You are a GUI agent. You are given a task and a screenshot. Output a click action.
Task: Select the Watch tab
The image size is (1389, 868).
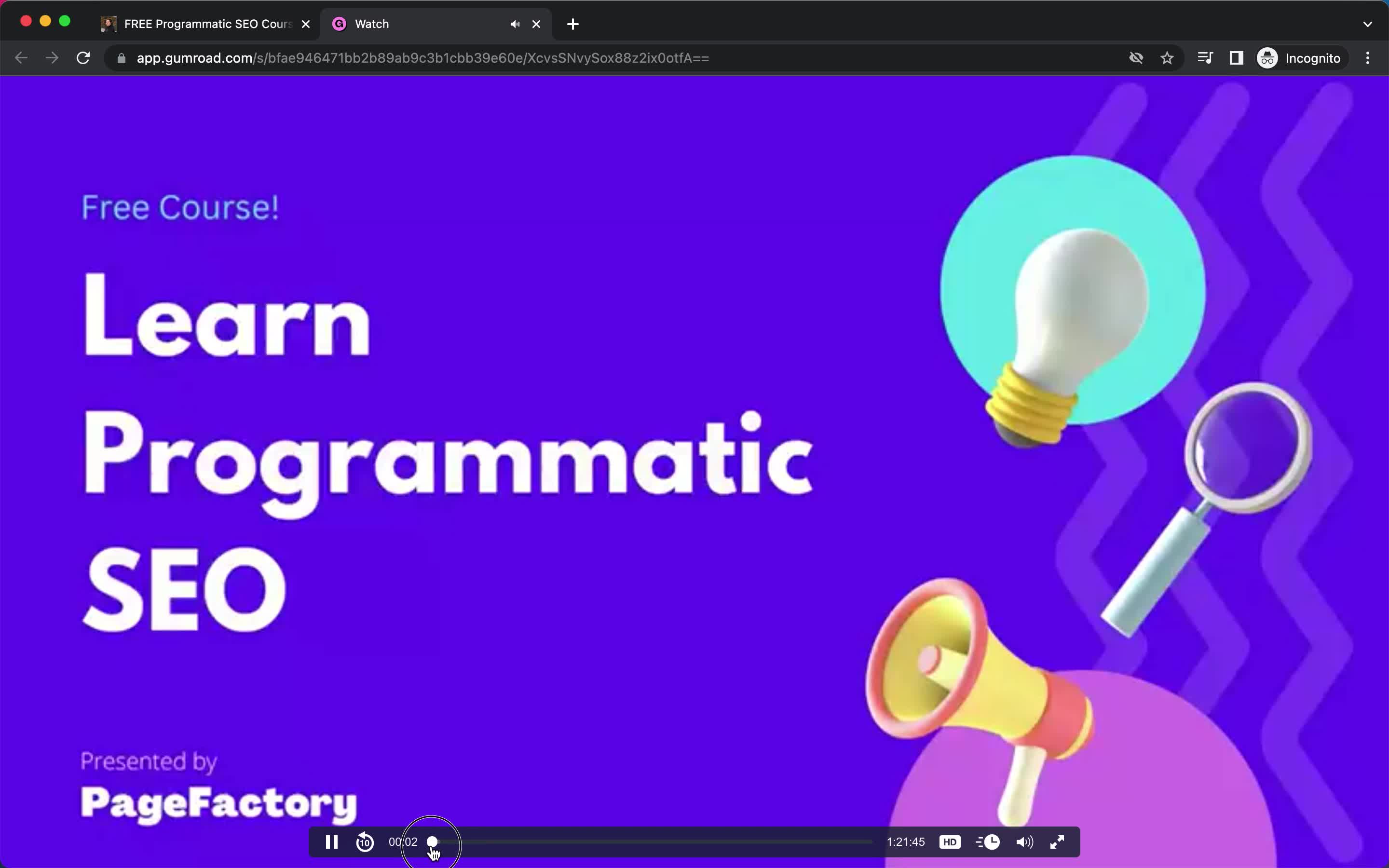(x=435, y=24)
